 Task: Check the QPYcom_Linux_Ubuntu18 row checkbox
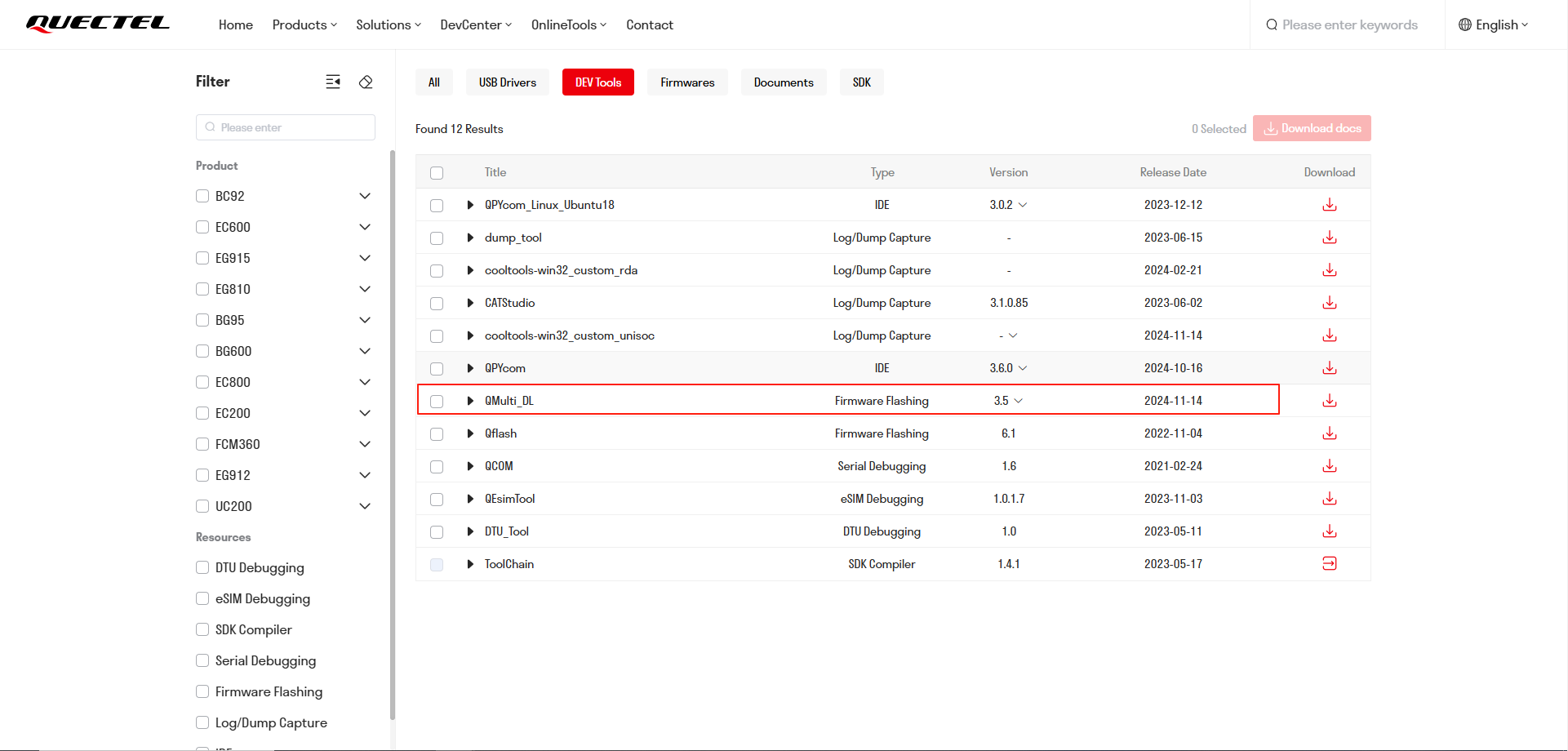pos(437,206)
